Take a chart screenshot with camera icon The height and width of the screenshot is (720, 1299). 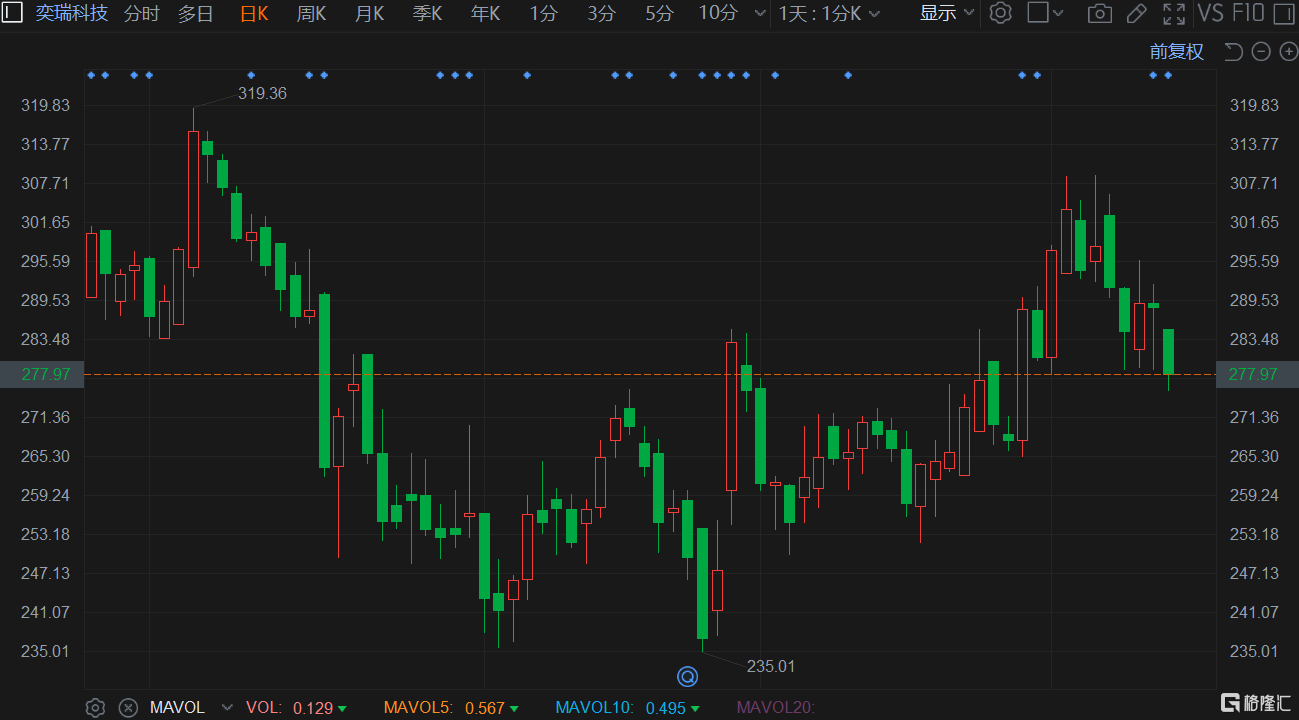click(x=1099, y=13)
